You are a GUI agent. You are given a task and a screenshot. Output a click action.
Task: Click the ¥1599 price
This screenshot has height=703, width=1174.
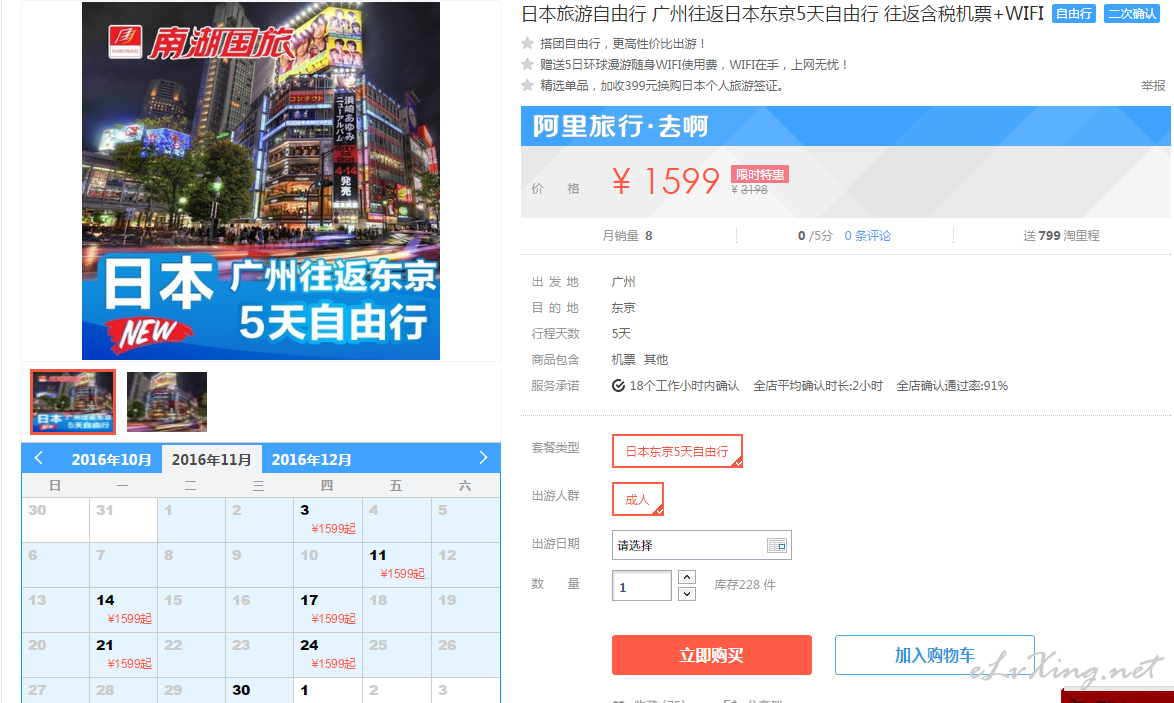[666, 181]
